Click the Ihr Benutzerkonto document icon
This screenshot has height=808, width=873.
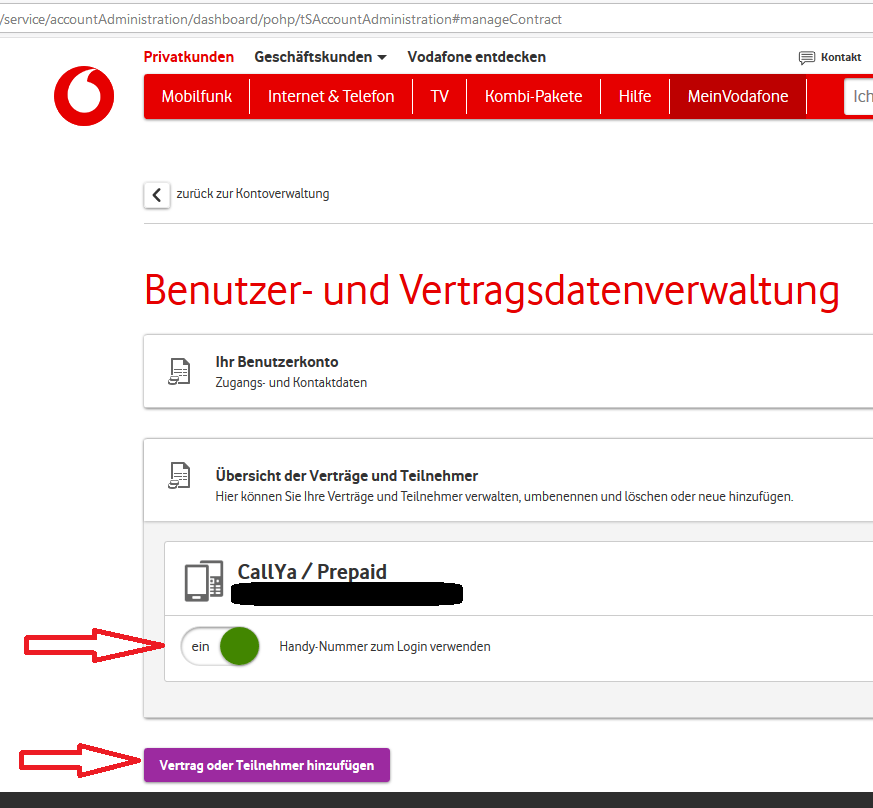click(179, 371)
